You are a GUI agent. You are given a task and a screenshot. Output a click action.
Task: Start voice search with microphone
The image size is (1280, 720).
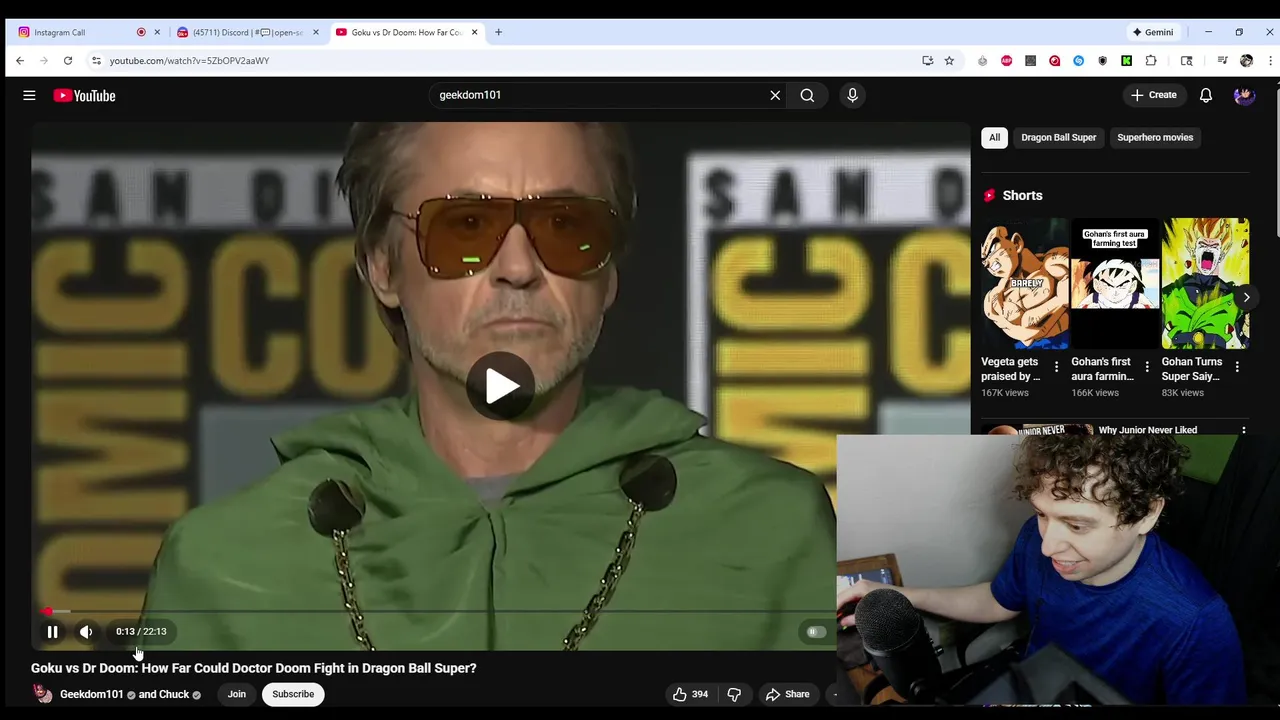coord(852,95)
